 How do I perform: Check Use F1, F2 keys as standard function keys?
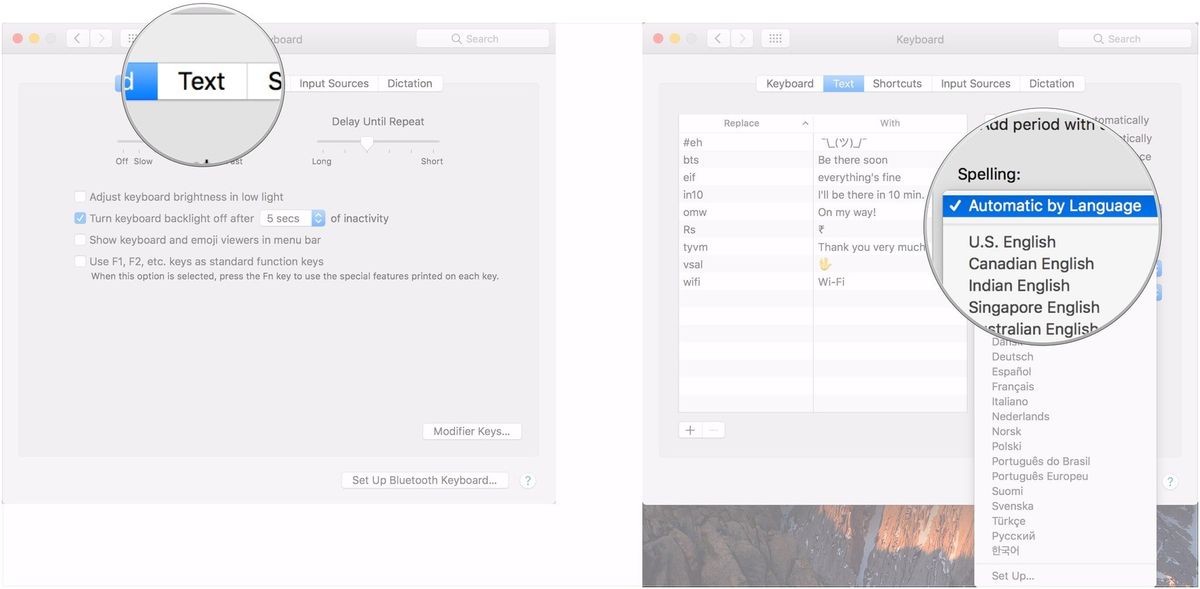79,261
